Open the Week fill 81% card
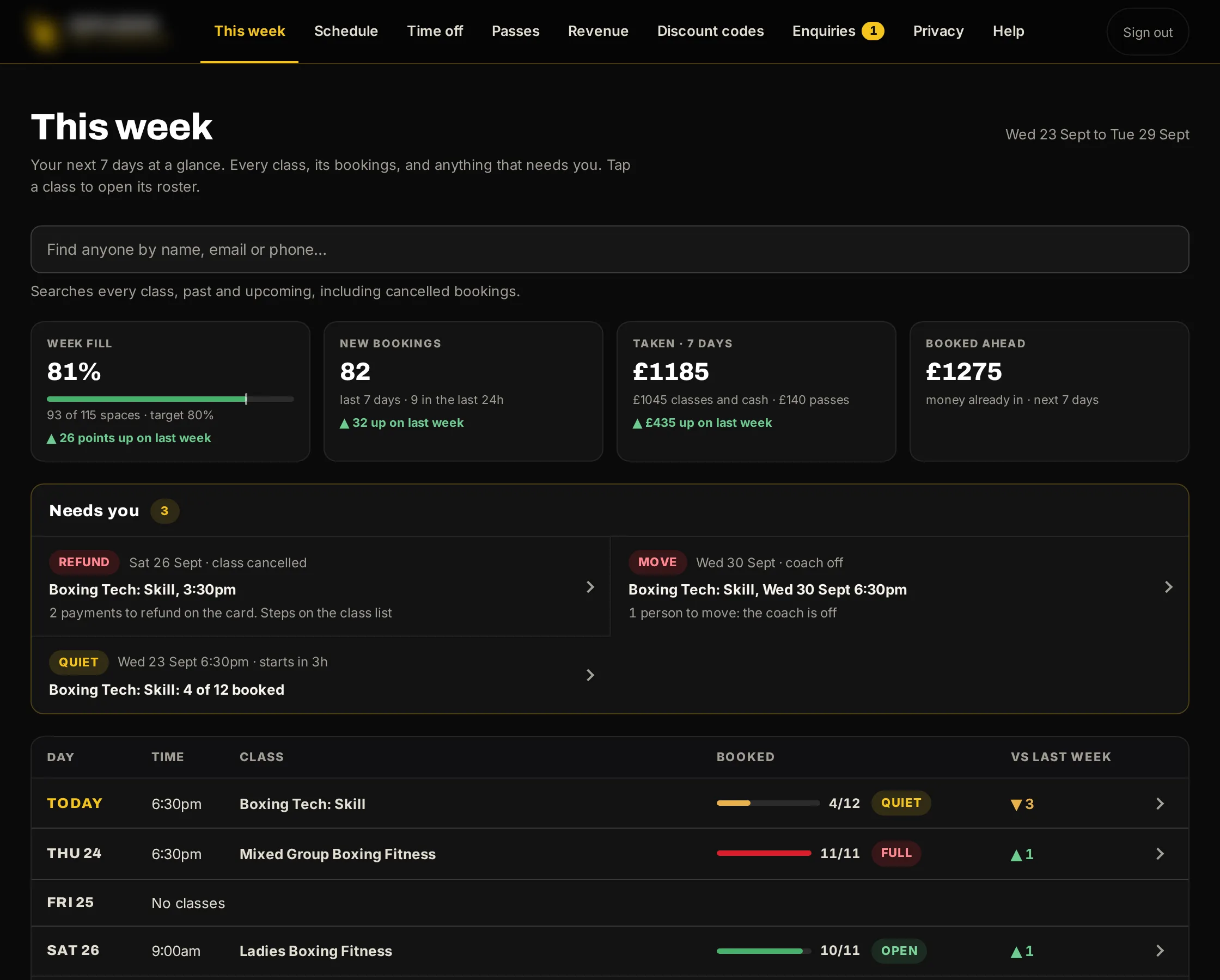1220x980 pixels. click(x=170, y=391)
